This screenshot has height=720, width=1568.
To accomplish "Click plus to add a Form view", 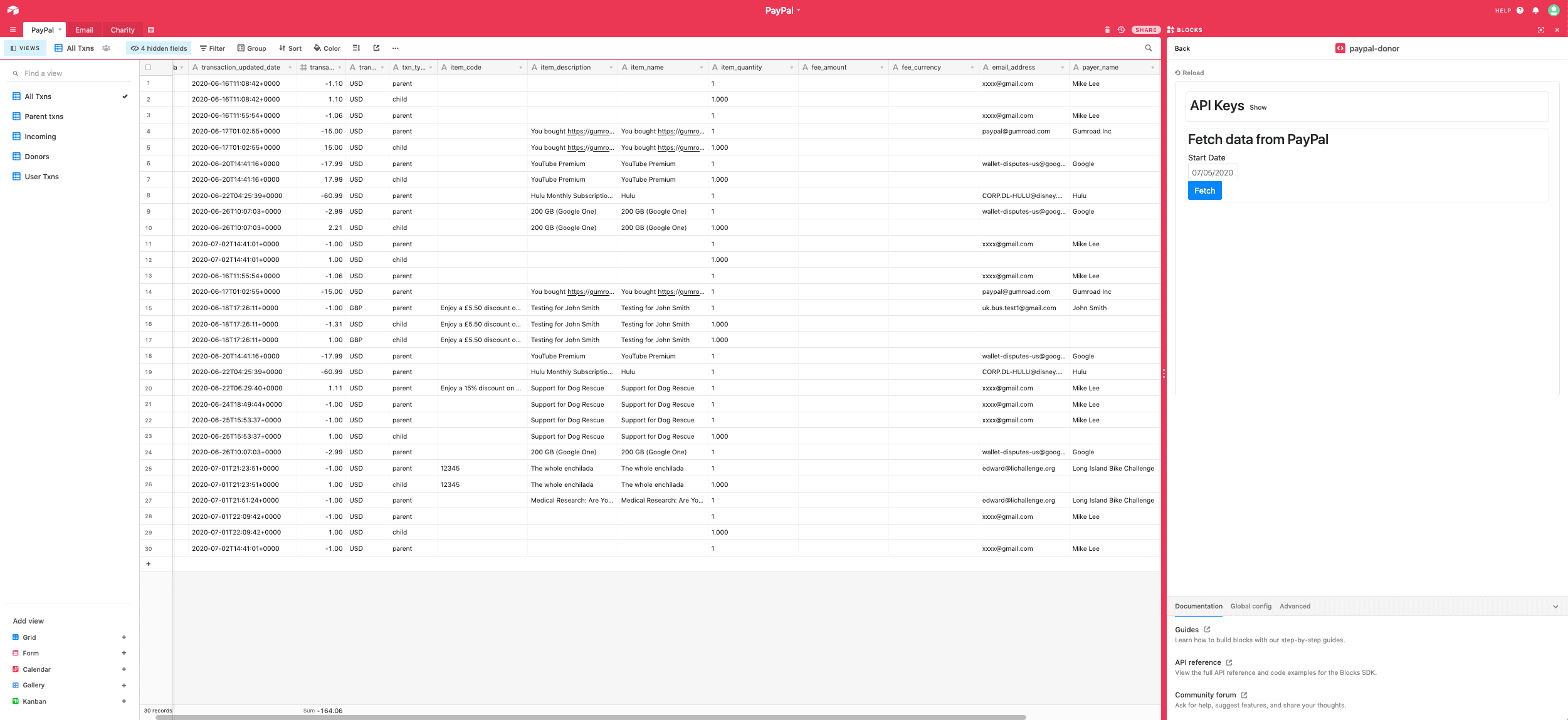I will 124,653.
